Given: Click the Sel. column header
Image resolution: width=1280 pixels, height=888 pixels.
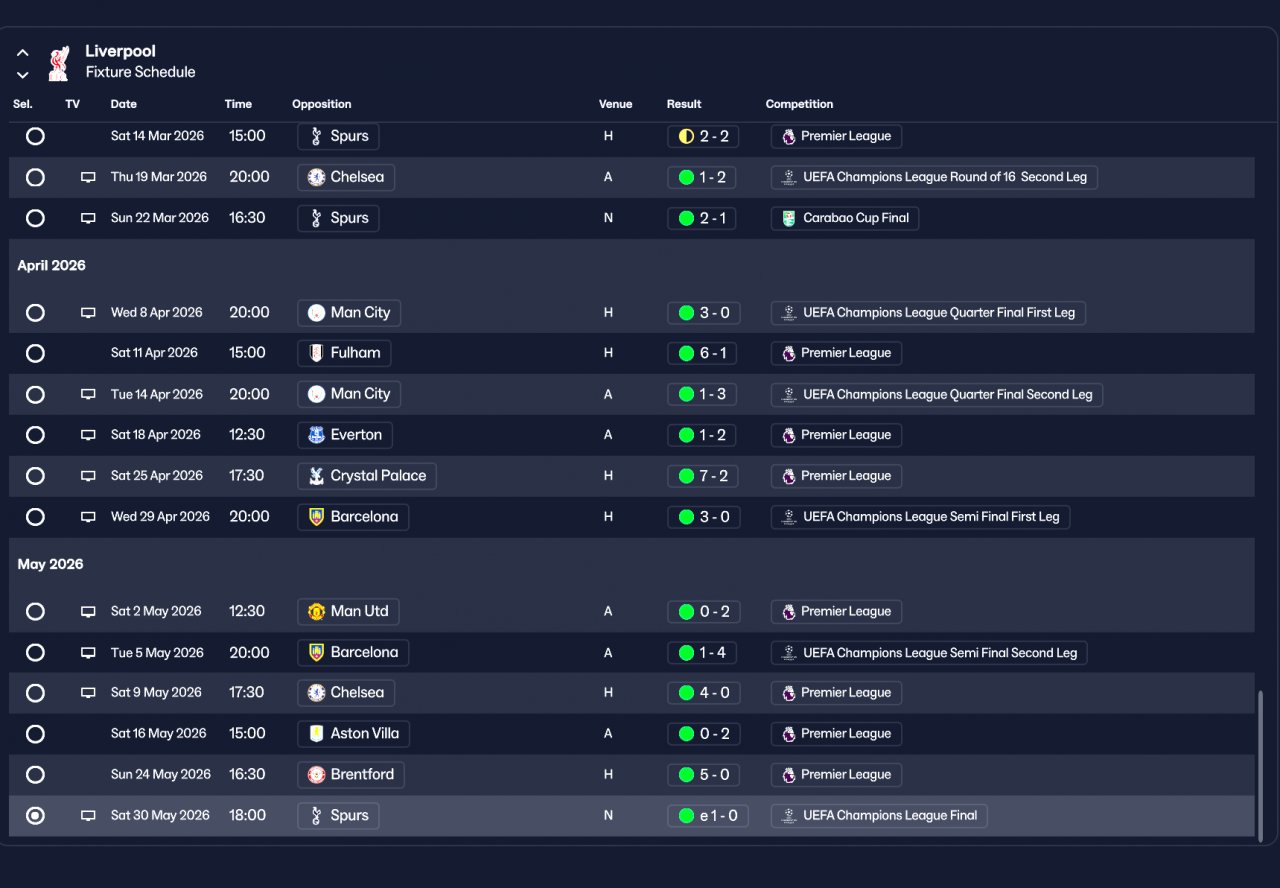Looking at the screenshot, I should [23, 104].
